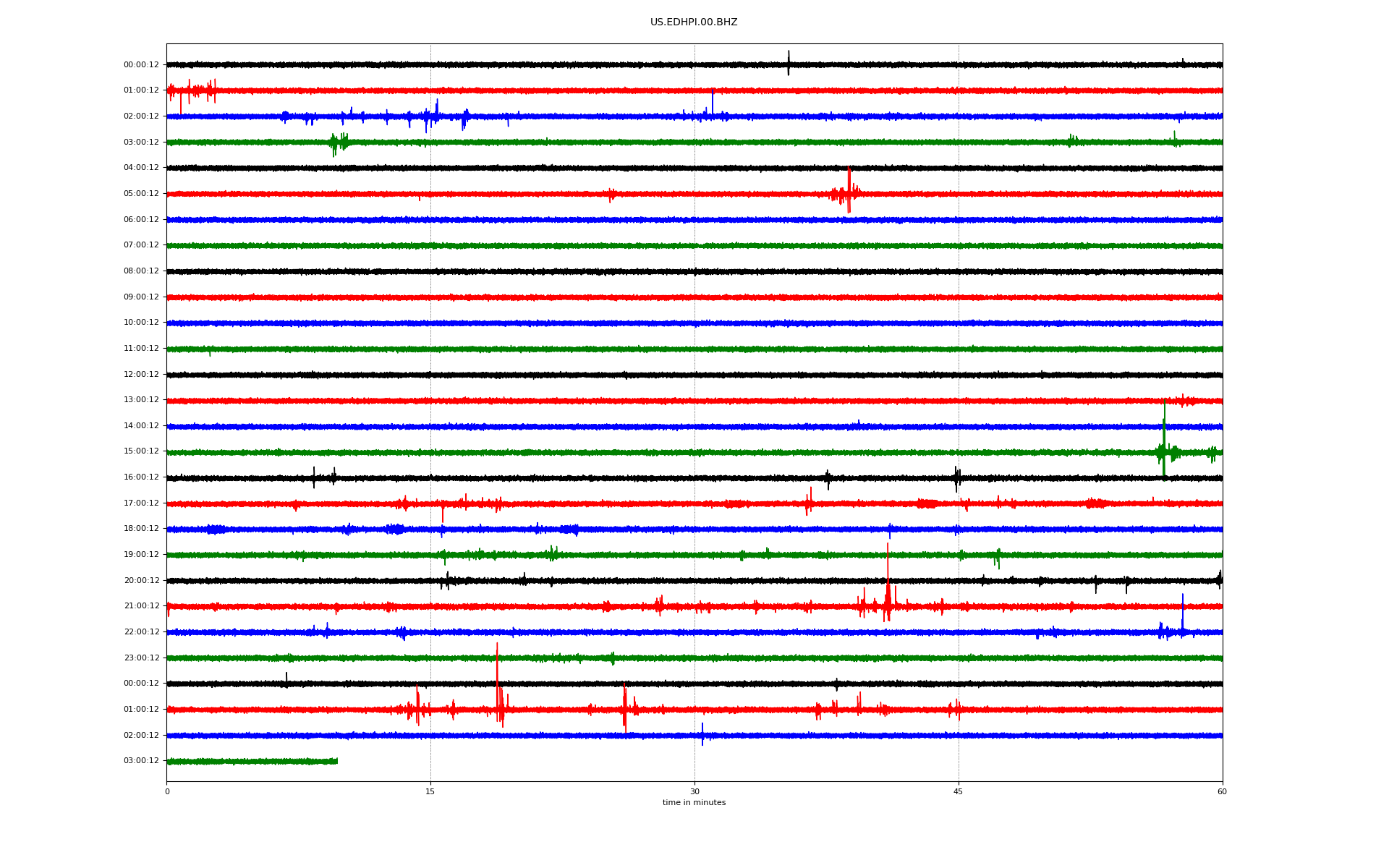Click the plot title US.EDHPI.00.BHZ
Image resolution: width=1389 pixels, height=868 pixels.
693,22
